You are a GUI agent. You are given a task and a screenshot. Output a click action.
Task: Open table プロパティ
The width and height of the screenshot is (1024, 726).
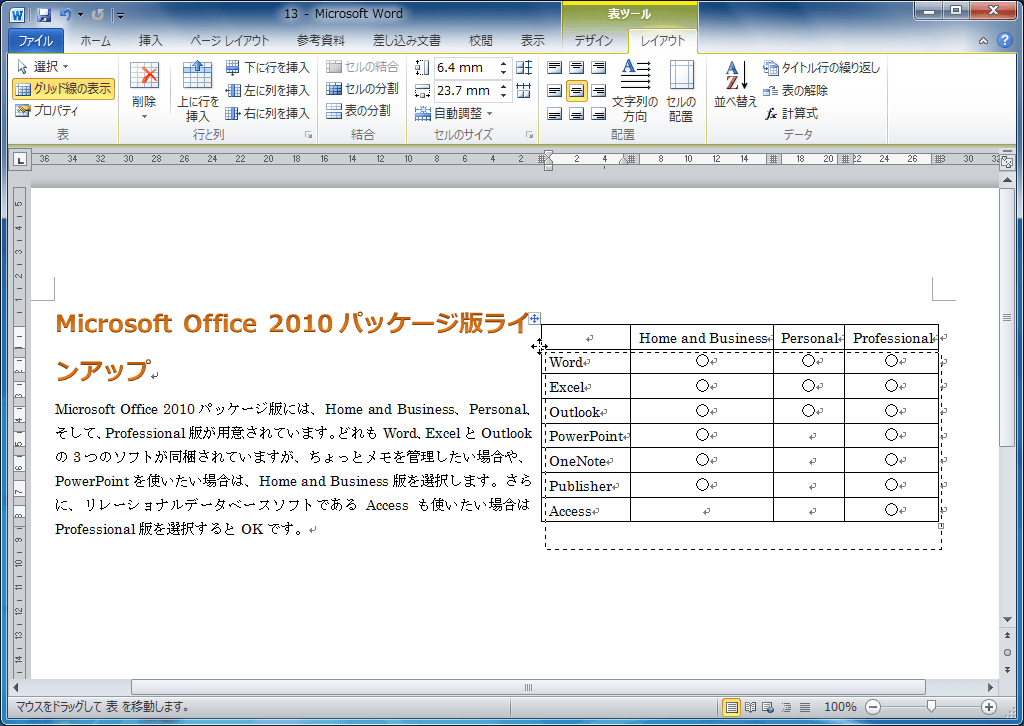click(46, 110)
